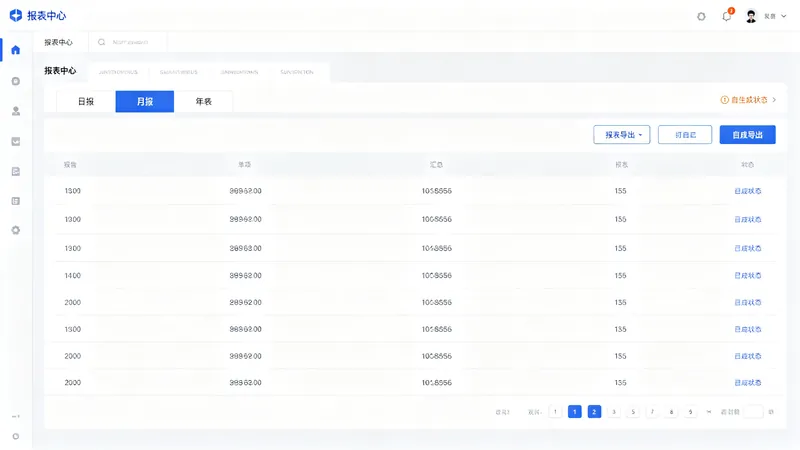Click the 1400 cell in first column
Screen dimensions: 800x450
72,276
